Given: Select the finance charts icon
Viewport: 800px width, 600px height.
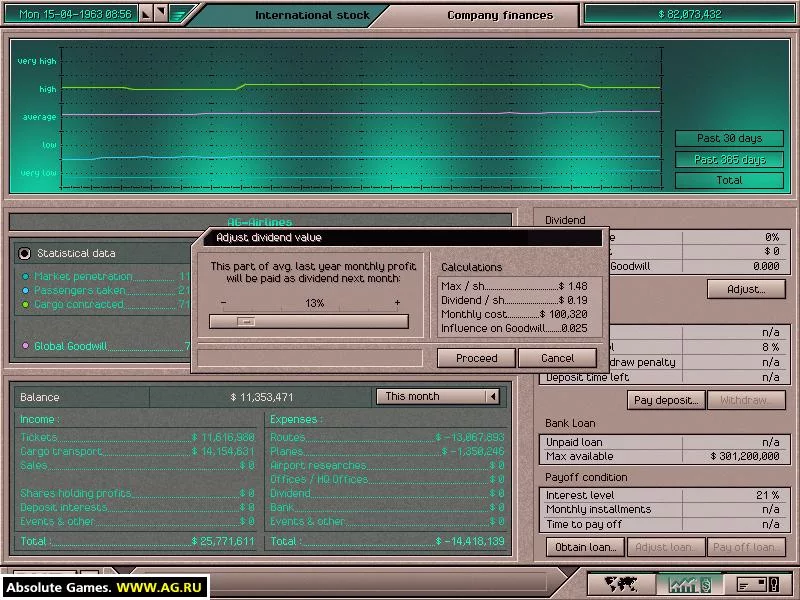Looking at the screenshot, I should coord(690,584).
